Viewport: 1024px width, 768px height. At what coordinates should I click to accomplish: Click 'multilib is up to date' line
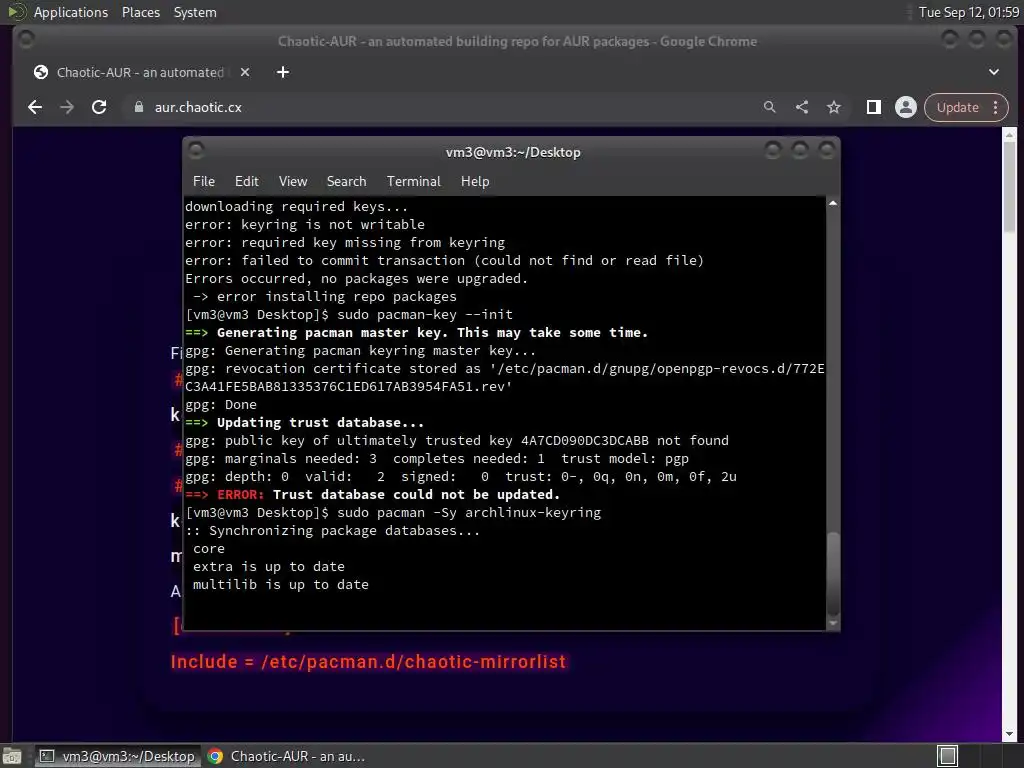click(x=281, y=584)
